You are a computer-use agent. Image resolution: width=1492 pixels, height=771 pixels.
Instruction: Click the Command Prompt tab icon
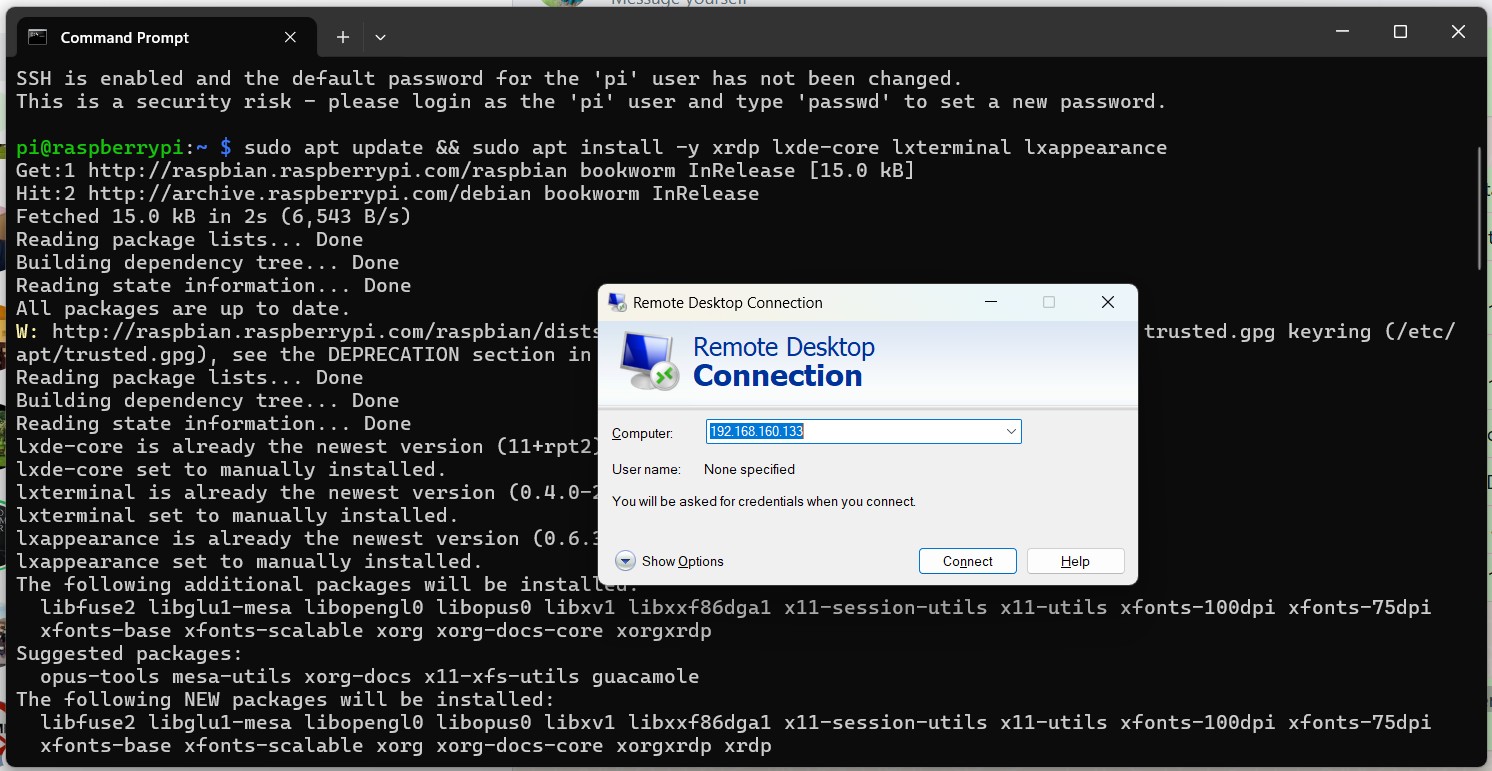coord(38,37)
